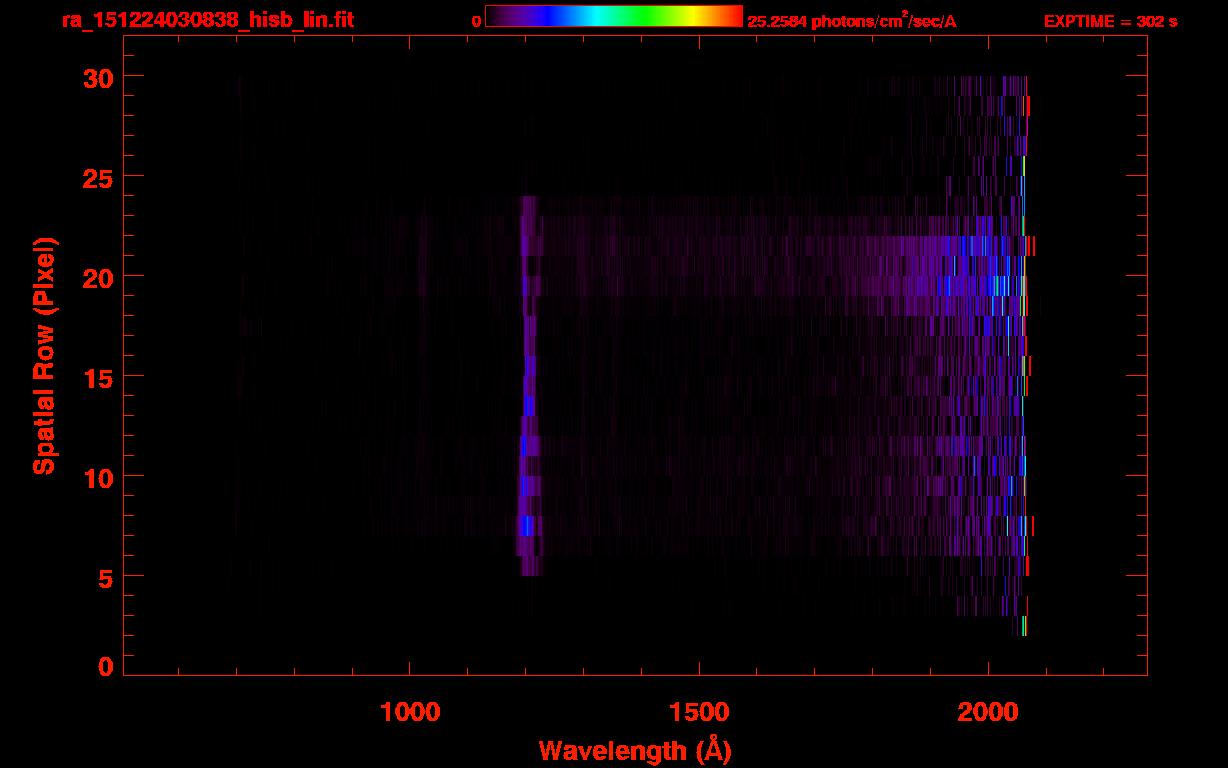The height and width of the screenshot is (768, 1228).
Task: Click the EXPTIME = 302 s text
Action: coord(1110,21)
